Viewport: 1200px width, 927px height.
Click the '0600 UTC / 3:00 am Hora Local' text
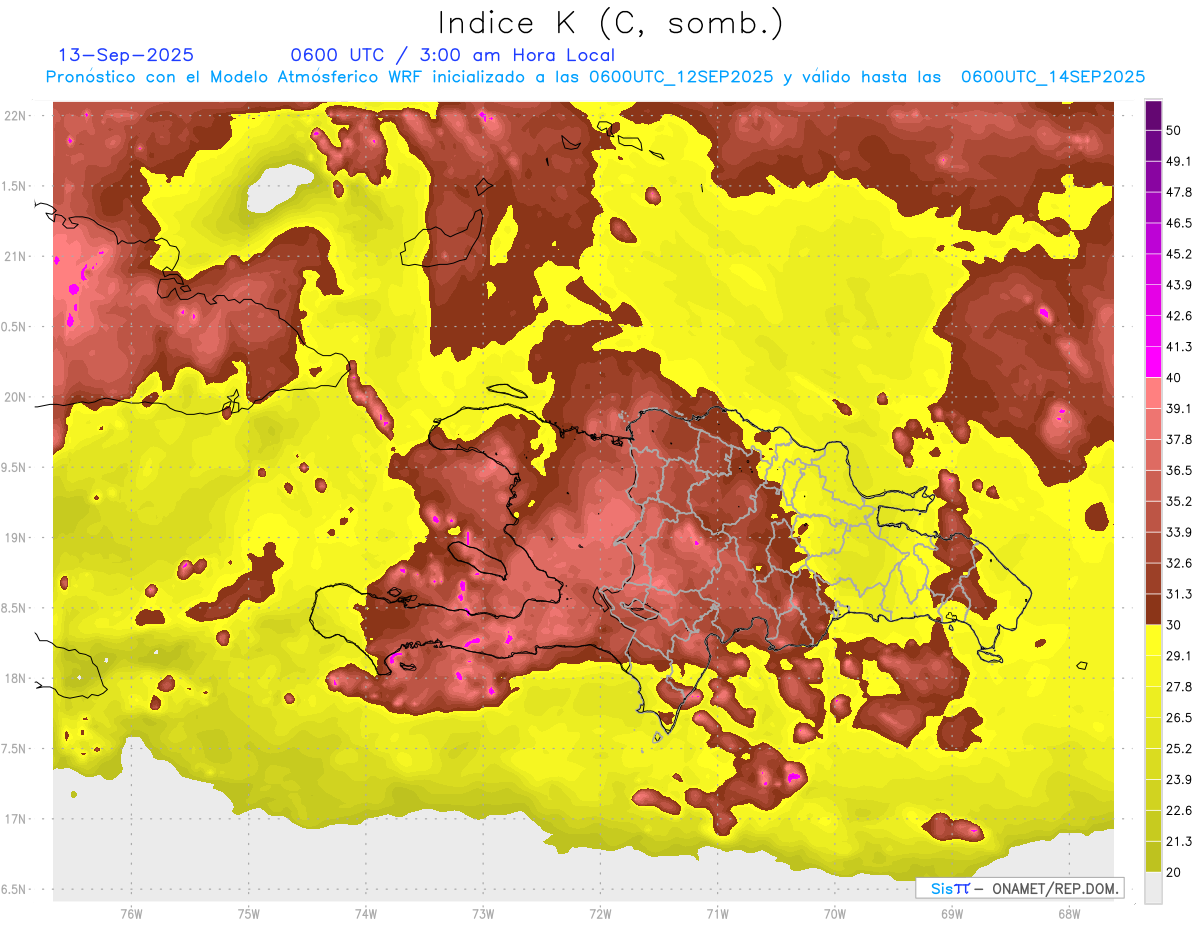[x=452, y=55]
